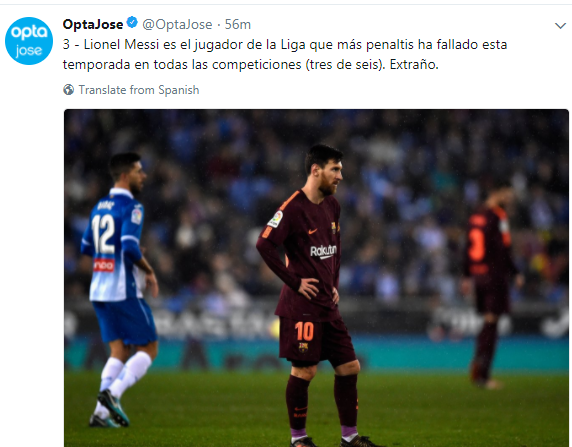The height and width of the screenshot is (447, 572).
Task: Open the 56m timestamp permalink
Action: (237, 24)
